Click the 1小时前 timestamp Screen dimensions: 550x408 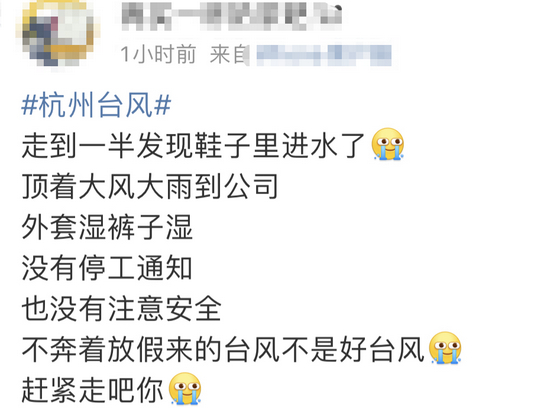tap(157, 55)
